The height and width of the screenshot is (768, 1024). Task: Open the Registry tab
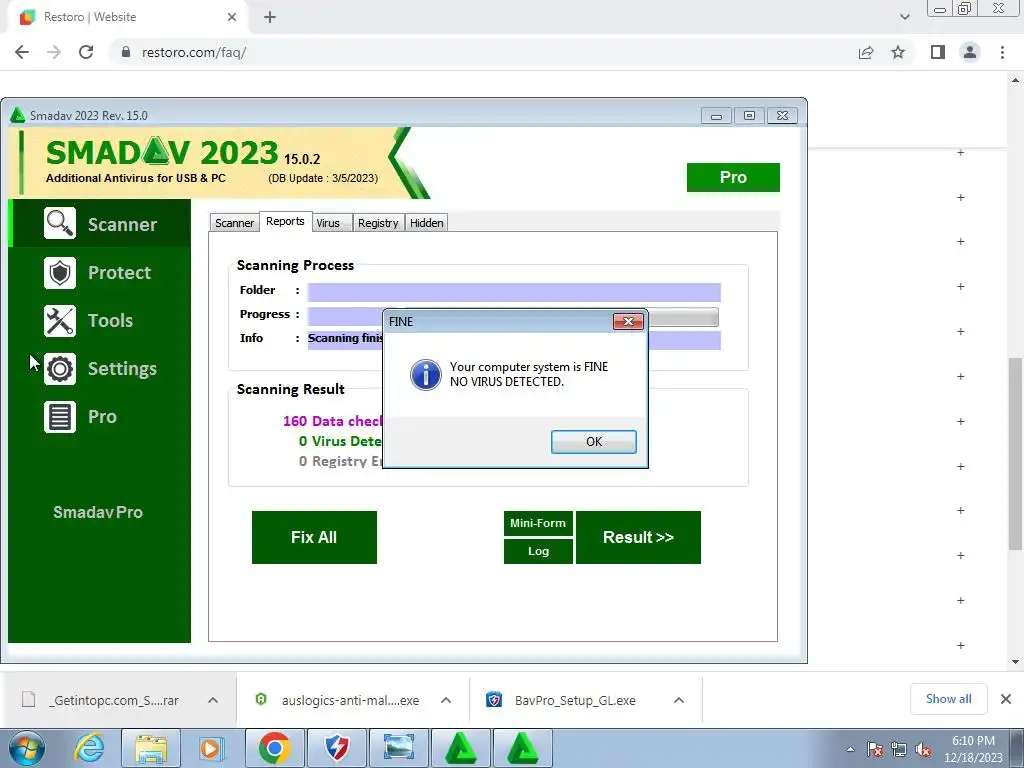(x=378, y=223)
